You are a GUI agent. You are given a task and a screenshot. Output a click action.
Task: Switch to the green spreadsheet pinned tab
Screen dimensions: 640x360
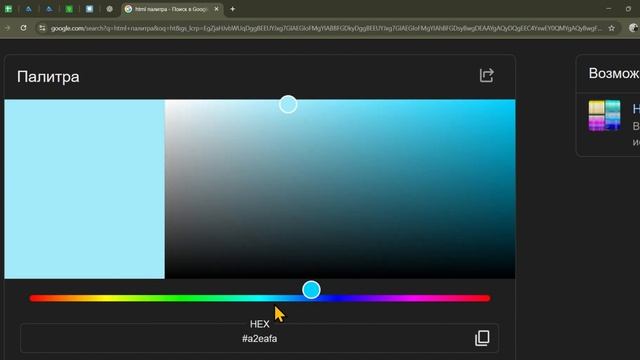click(8, 9)
